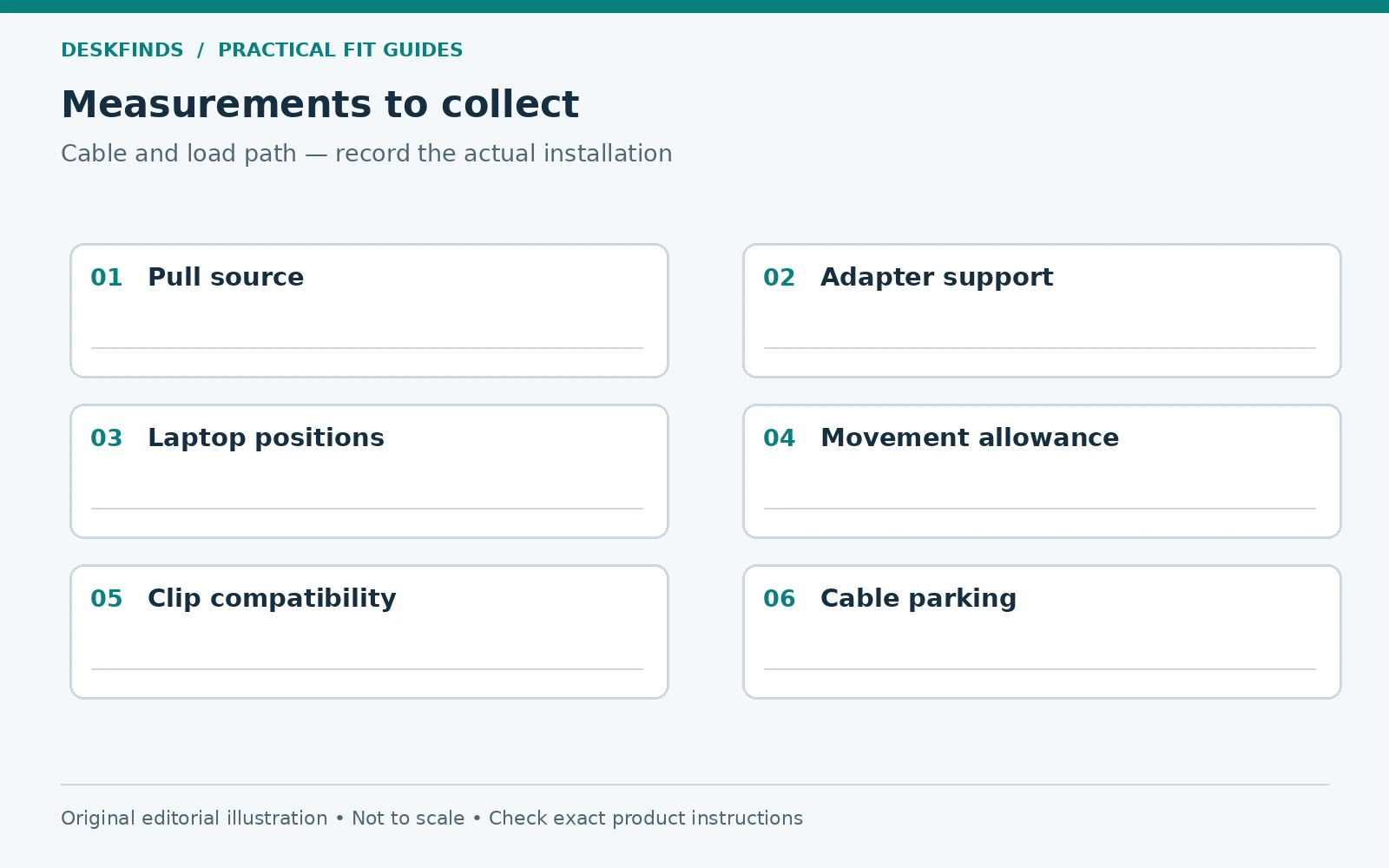Click the "Cable and load path" subtitle
Viewport: 1389px width, 868px height.
pos(179,154)
